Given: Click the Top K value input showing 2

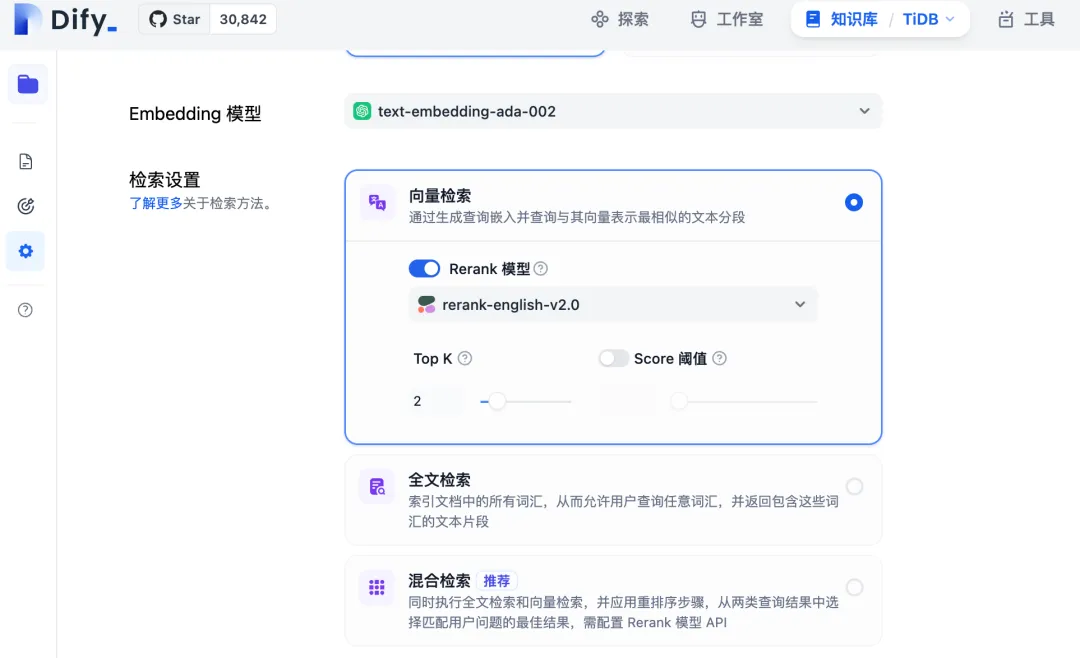Looking at the screenshot, I should click(x=432, y=401).
